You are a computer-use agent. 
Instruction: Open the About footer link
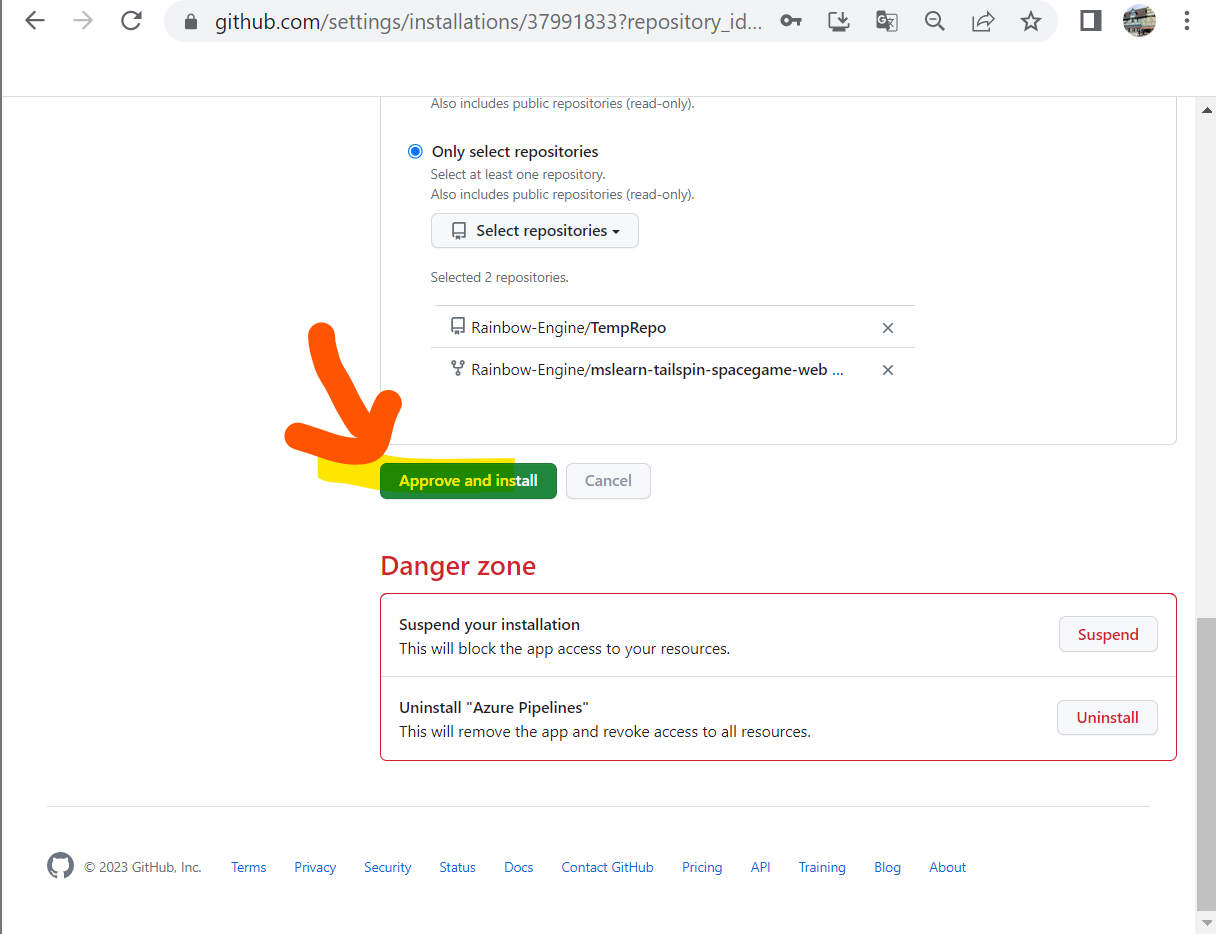pyautogui.click(x=948, y=867)
